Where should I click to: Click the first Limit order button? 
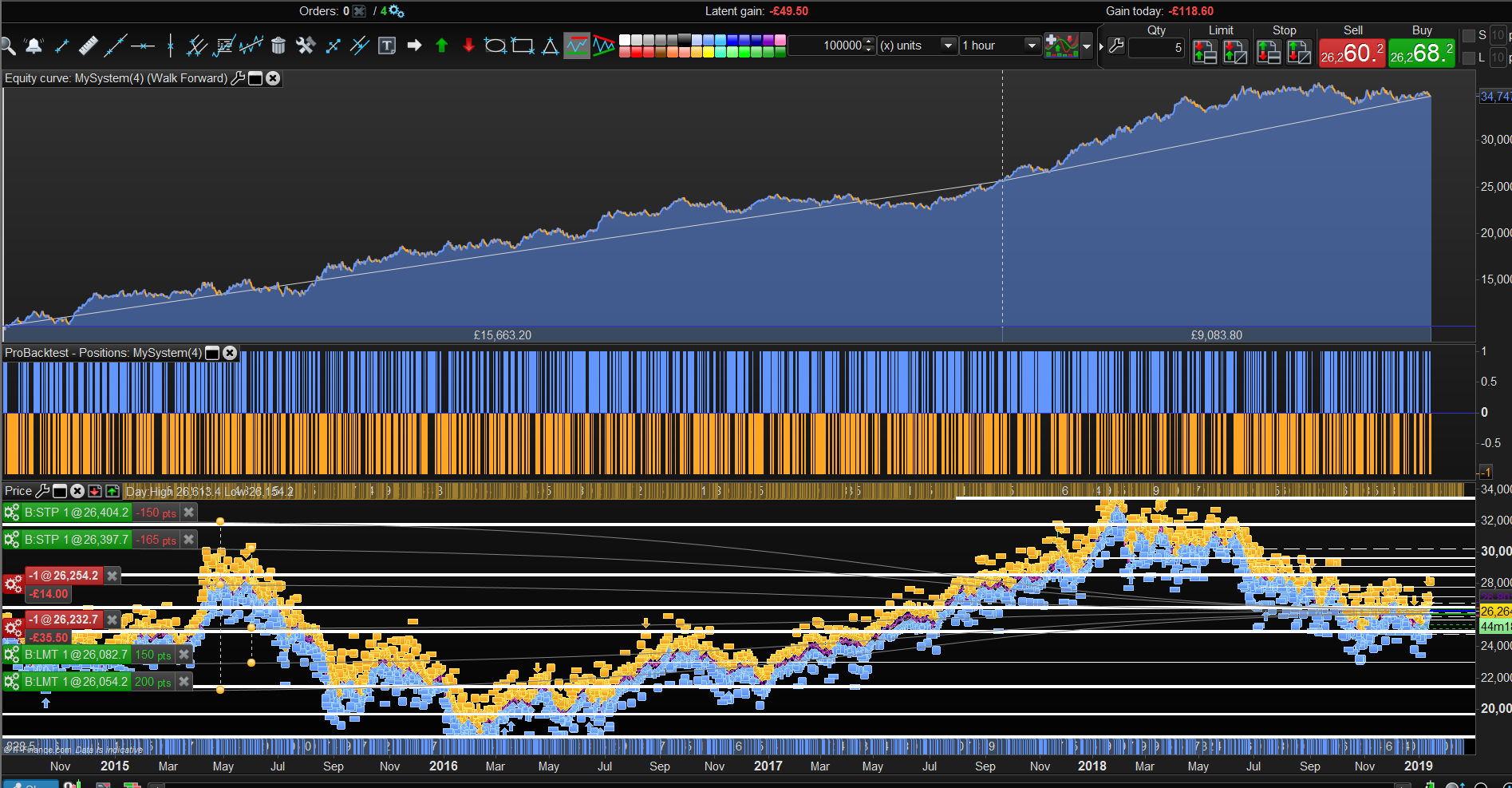[x=1205, y=52]
